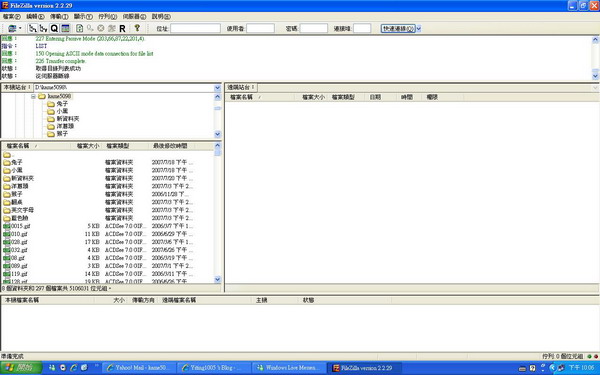Toggle the remote directory tree view
The width and height of the screenshot is (600, 375).
click(44, 28)
